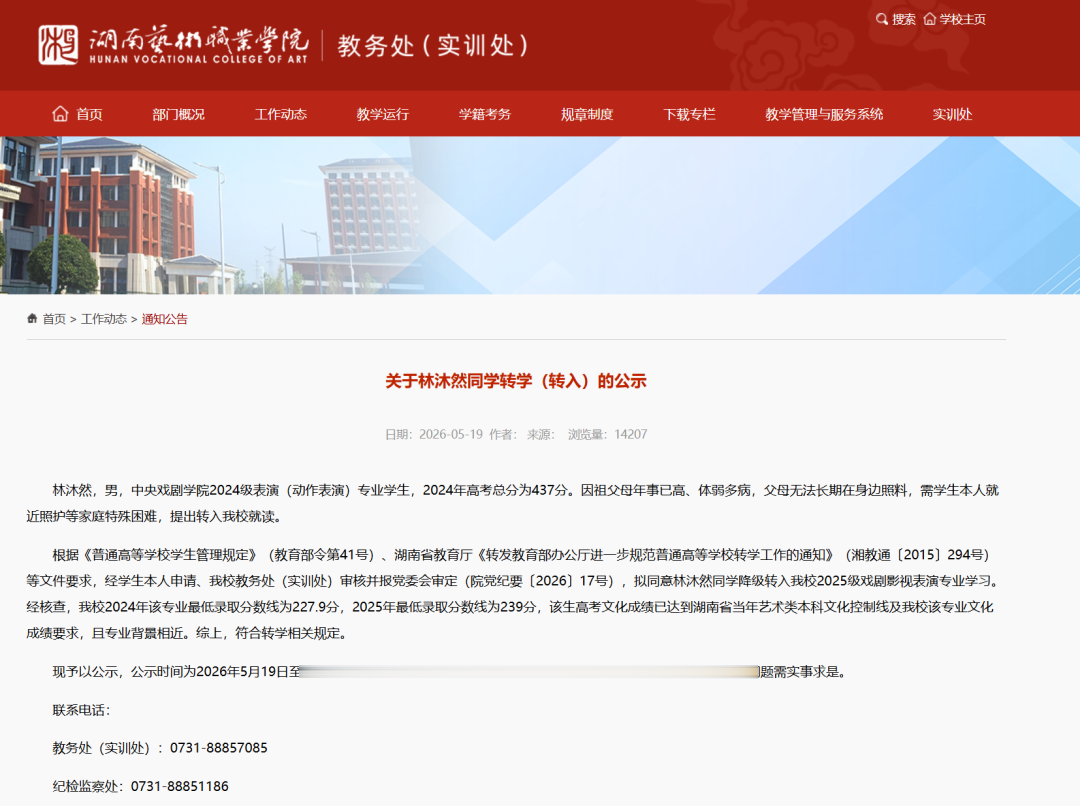The image size is (1080, 806).
Task: Click 通知公告 in the breadcrumb
Action: point(165,319)
